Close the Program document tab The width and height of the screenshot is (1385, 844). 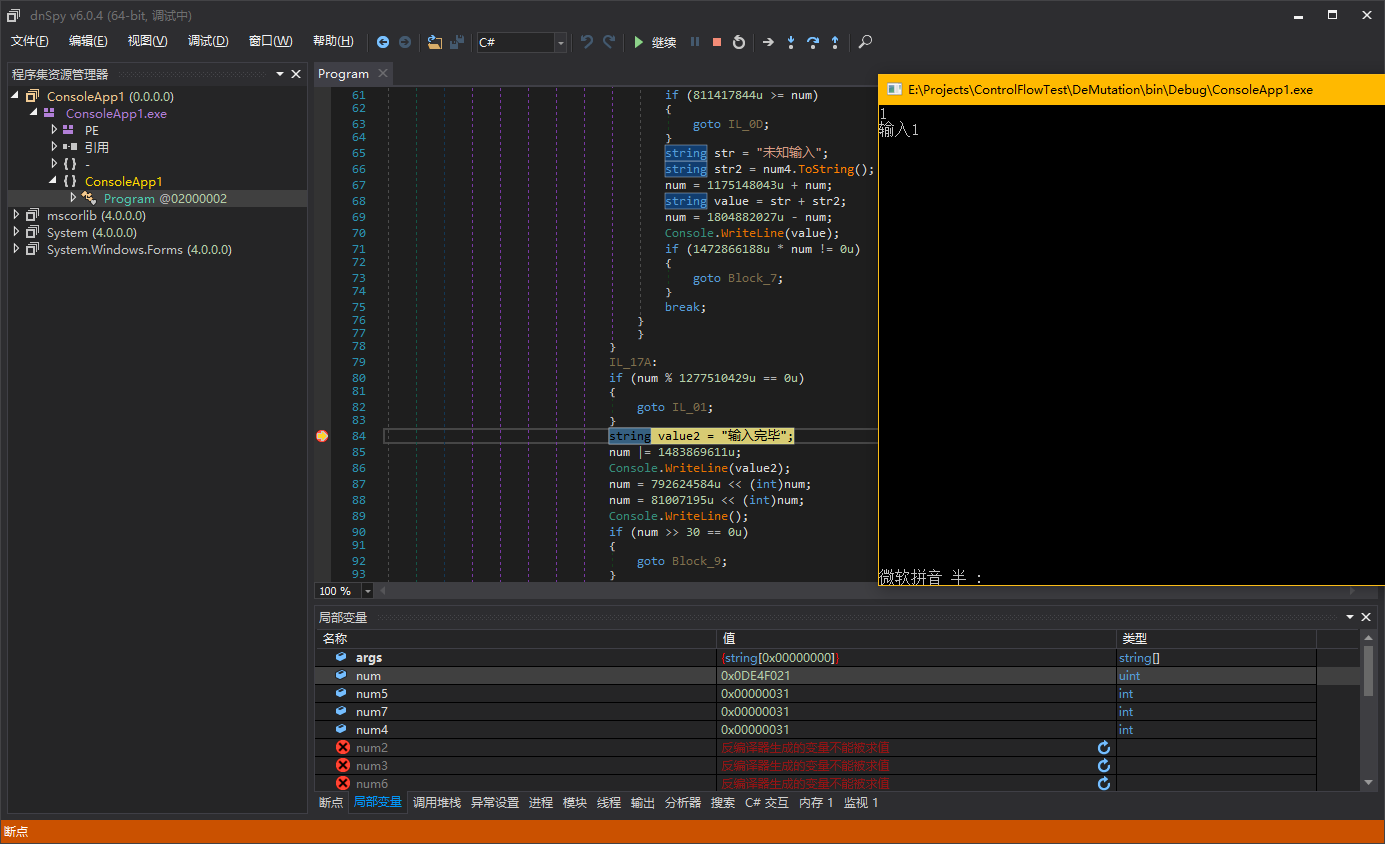(x=383, y=74)
